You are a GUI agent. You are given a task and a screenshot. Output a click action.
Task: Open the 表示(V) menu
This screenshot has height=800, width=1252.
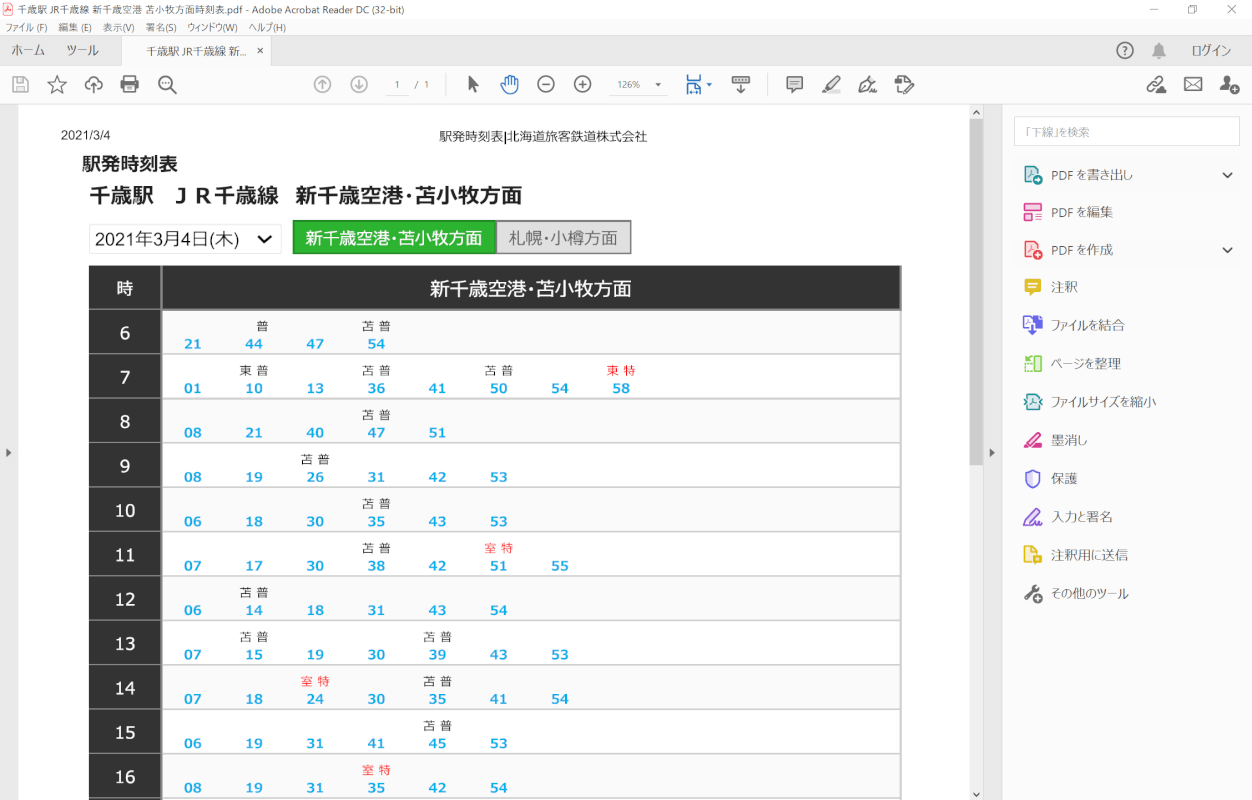coord(118,27)
